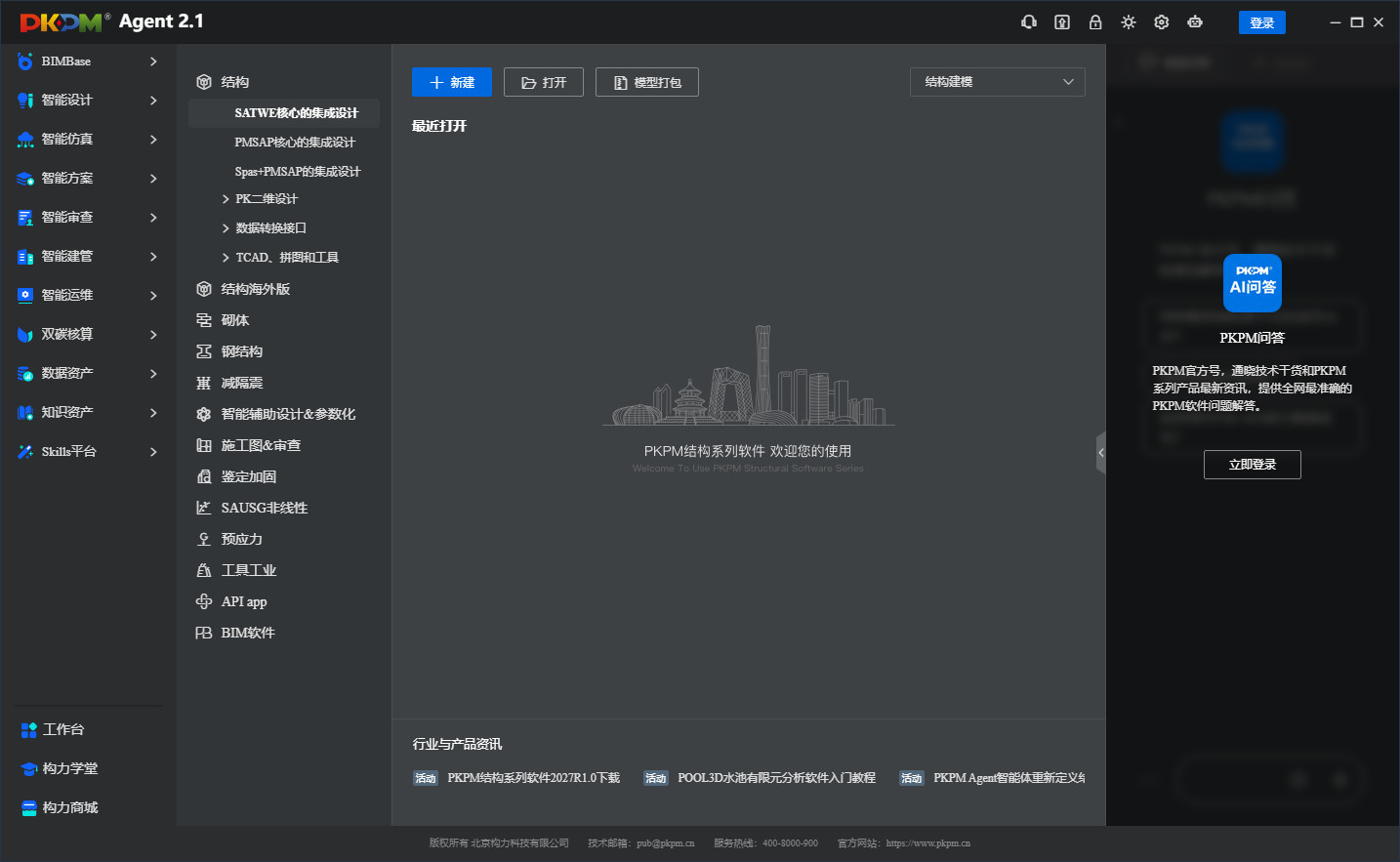The width and height of the screenshot is (1400, 862).
Task: Click the API app icon
Action: [204, 601]
